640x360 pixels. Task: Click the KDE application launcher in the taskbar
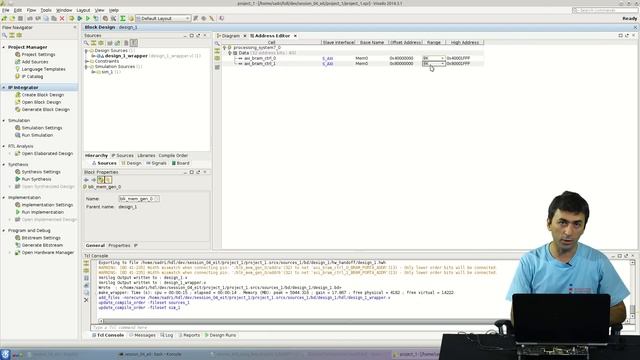click(x=5, y=354)
